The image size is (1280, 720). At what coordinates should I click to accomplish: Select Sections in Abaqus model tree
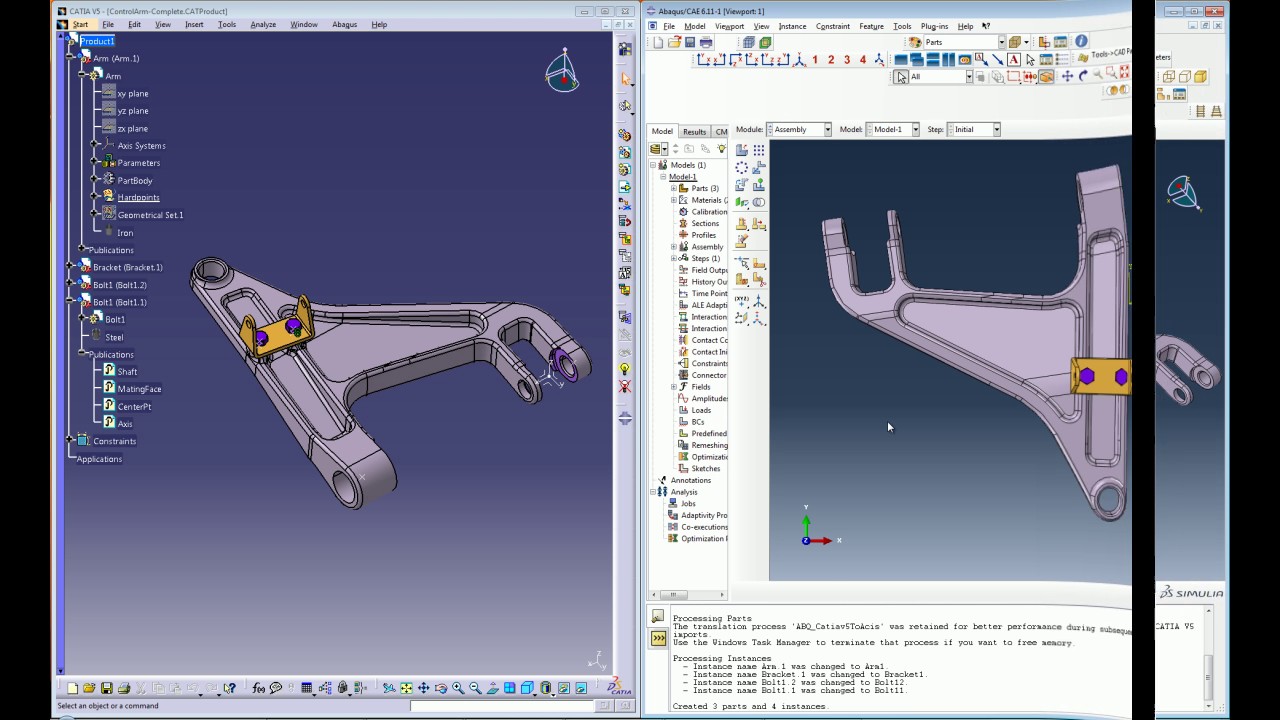(705, 223)
